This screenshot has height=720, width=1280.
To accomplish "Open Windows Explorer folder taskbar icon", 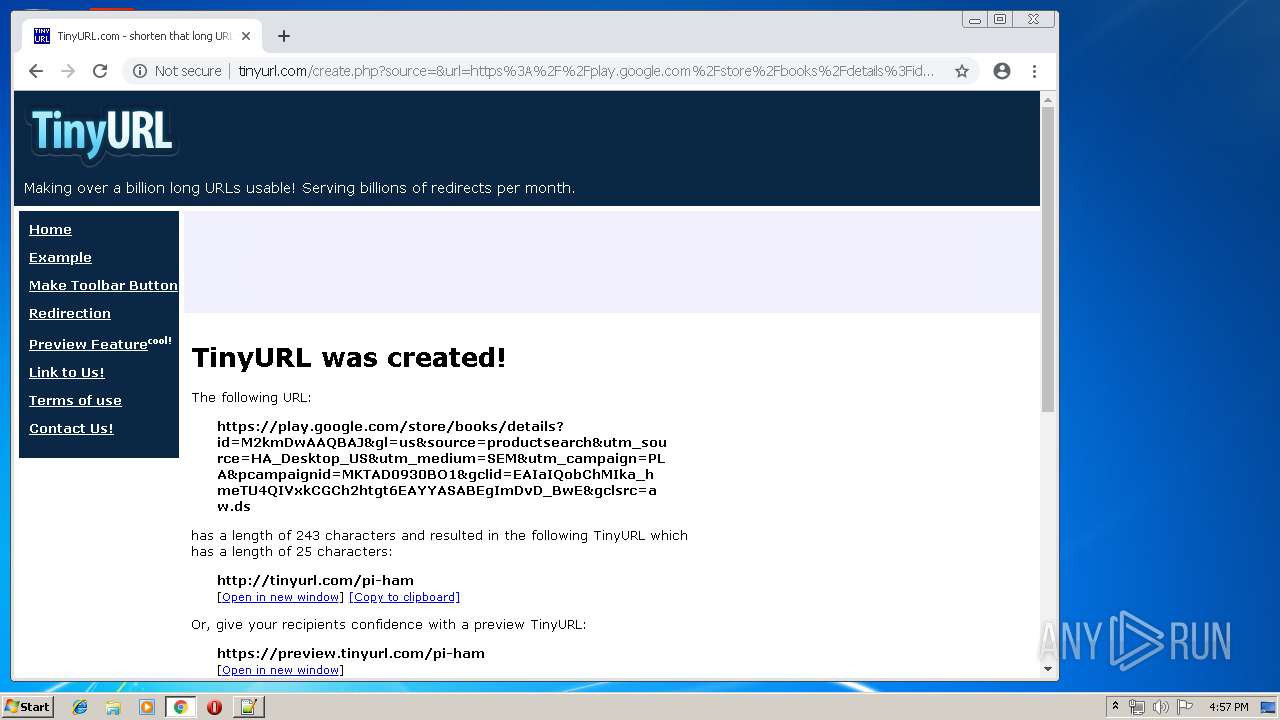I will tap(113, 707).
